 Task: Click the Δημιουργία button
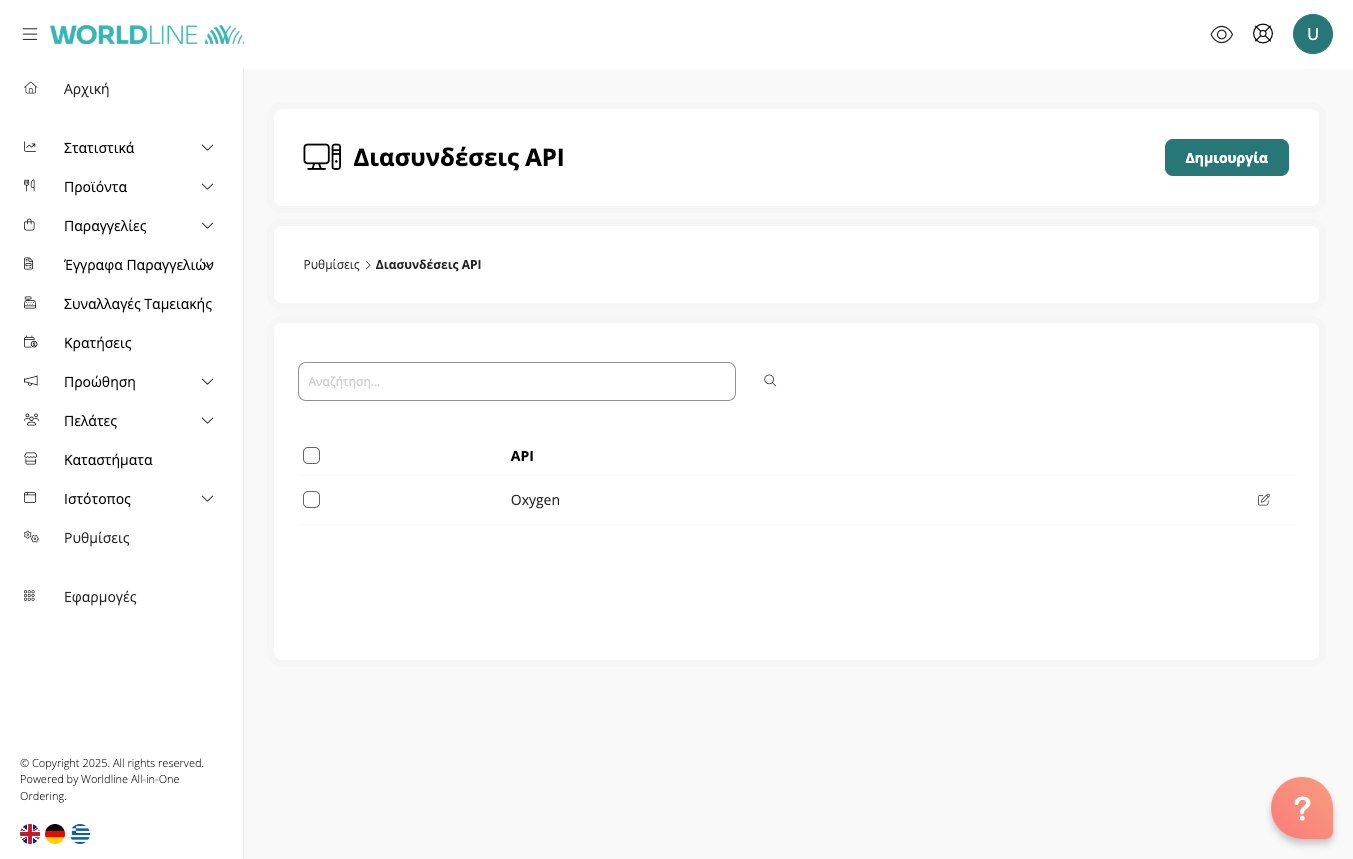(x=1226, y=158)
